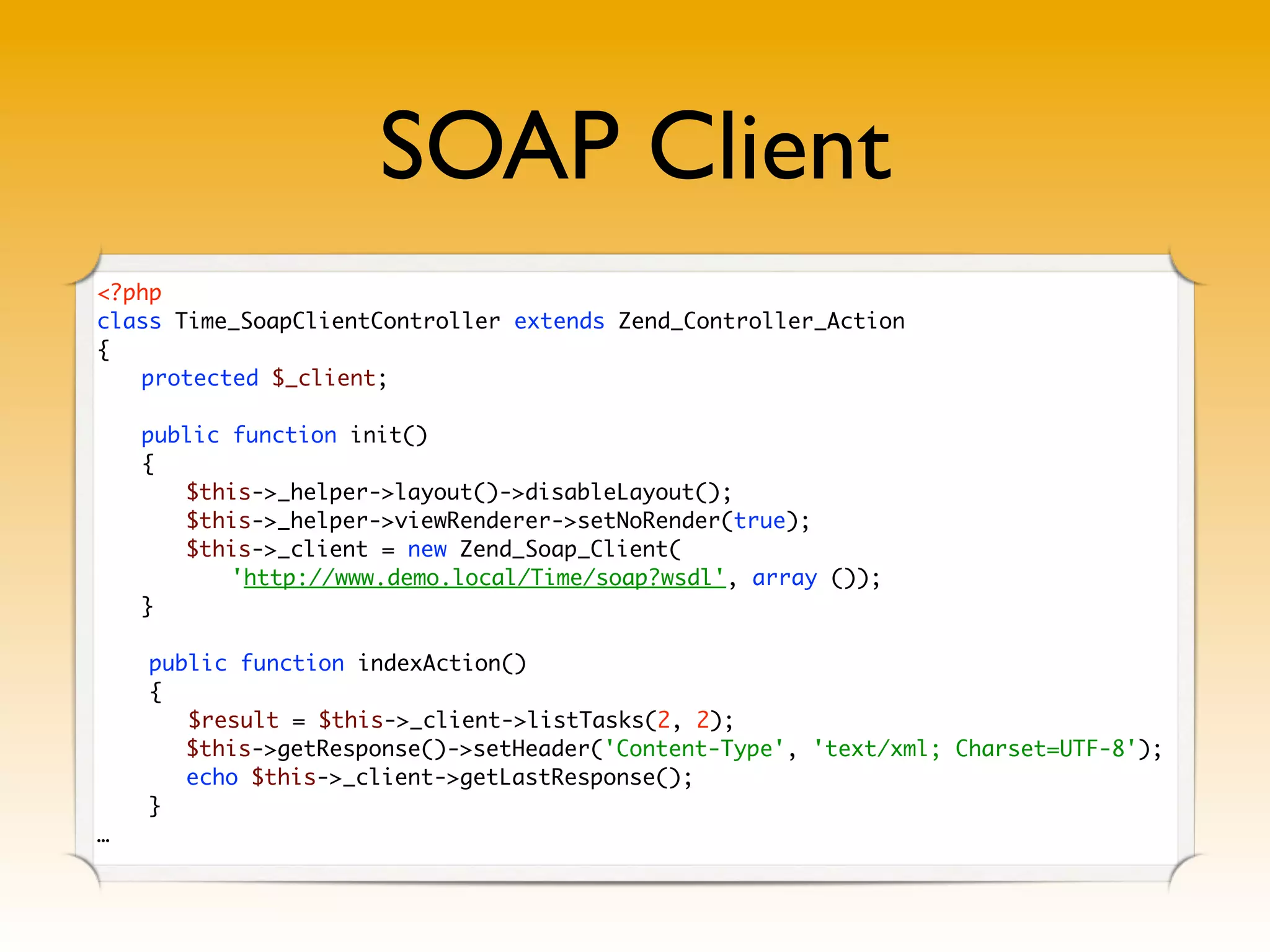Select the 'Time_SoapClientController' class name
This screenshot has width=1270, height=952.
point(337,321)
